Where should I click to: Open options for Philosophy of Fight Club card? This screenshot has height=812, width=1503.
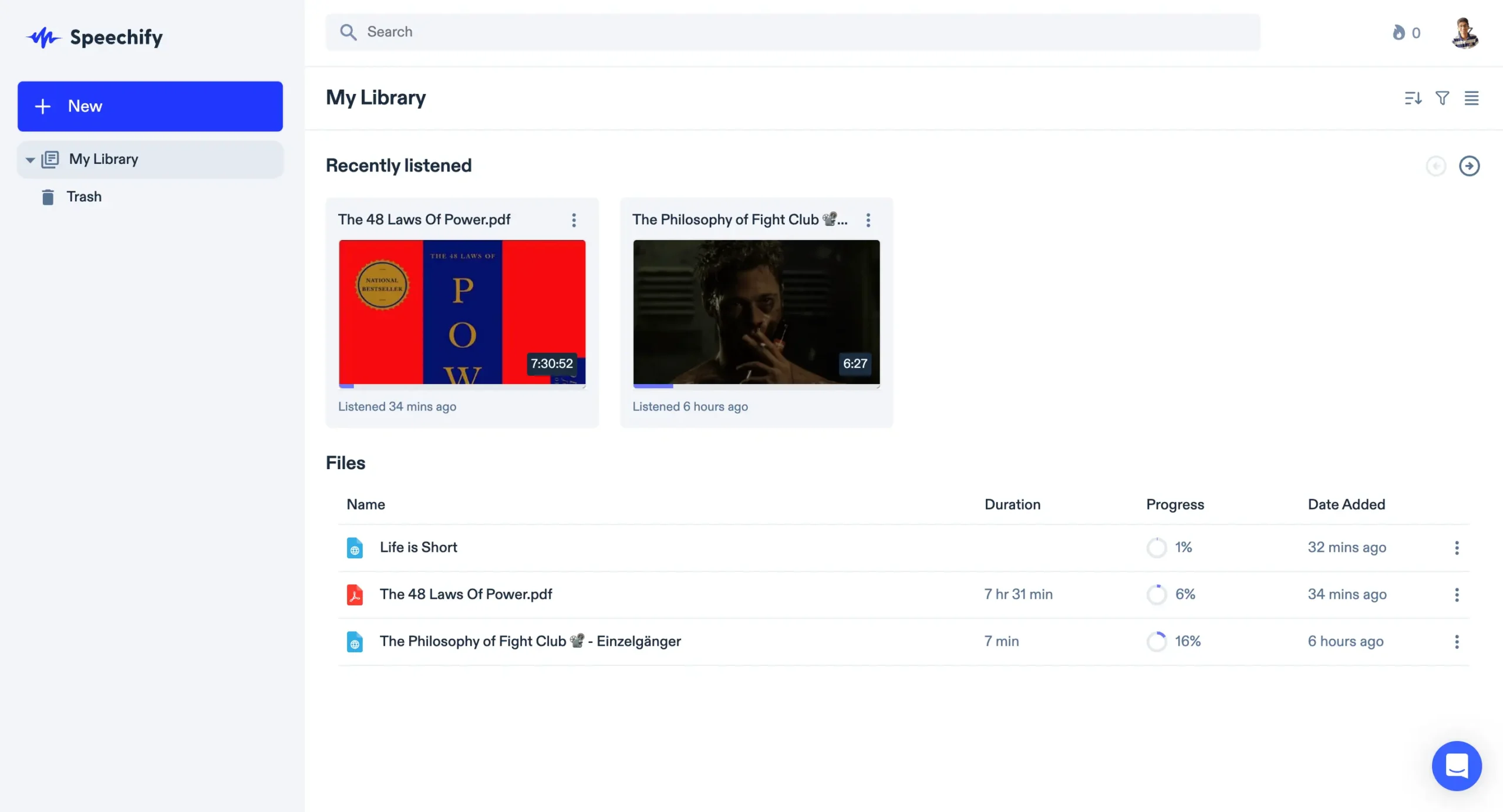pyautogui.click(x=868, y=220)
